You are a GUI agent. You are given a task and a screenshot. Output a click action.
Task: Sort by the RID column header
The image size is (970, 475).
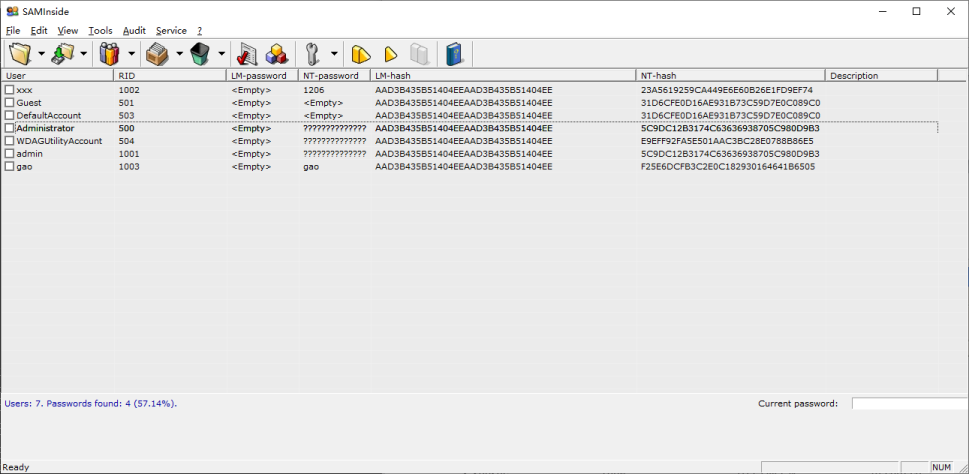point(170,75)
